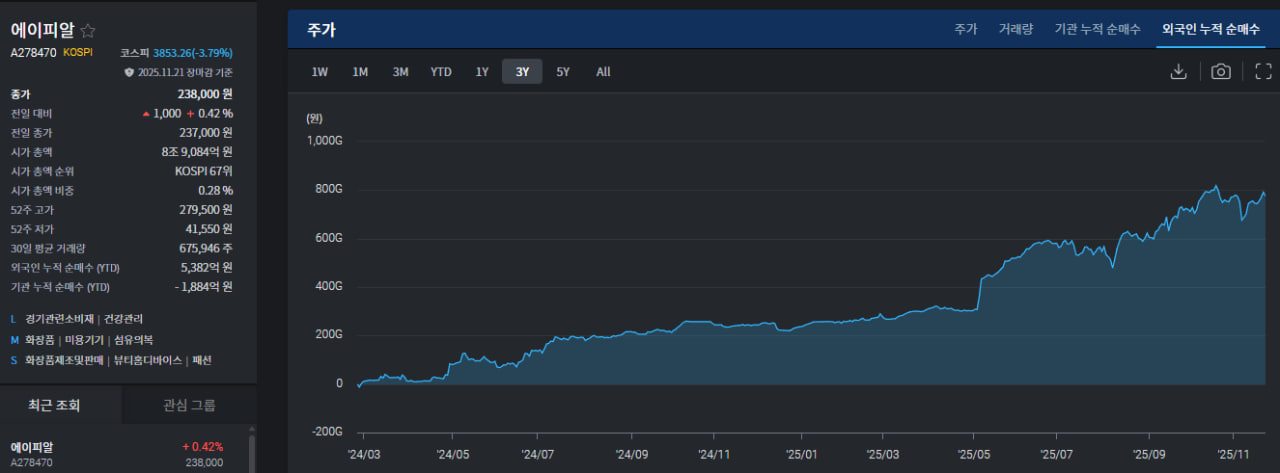Switch chart range to 1M
1280x473 pixels.
coord(360,72)
